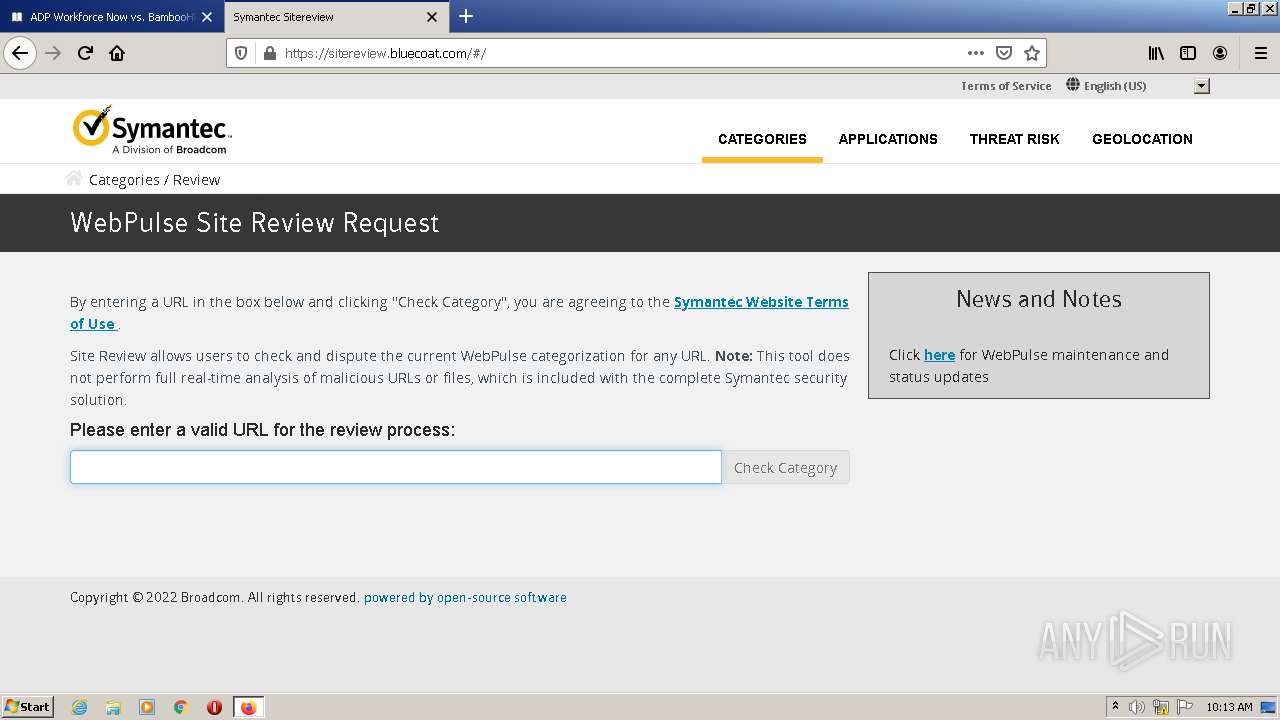Launch Chrome from the taskbar

(x=181, y=707)
